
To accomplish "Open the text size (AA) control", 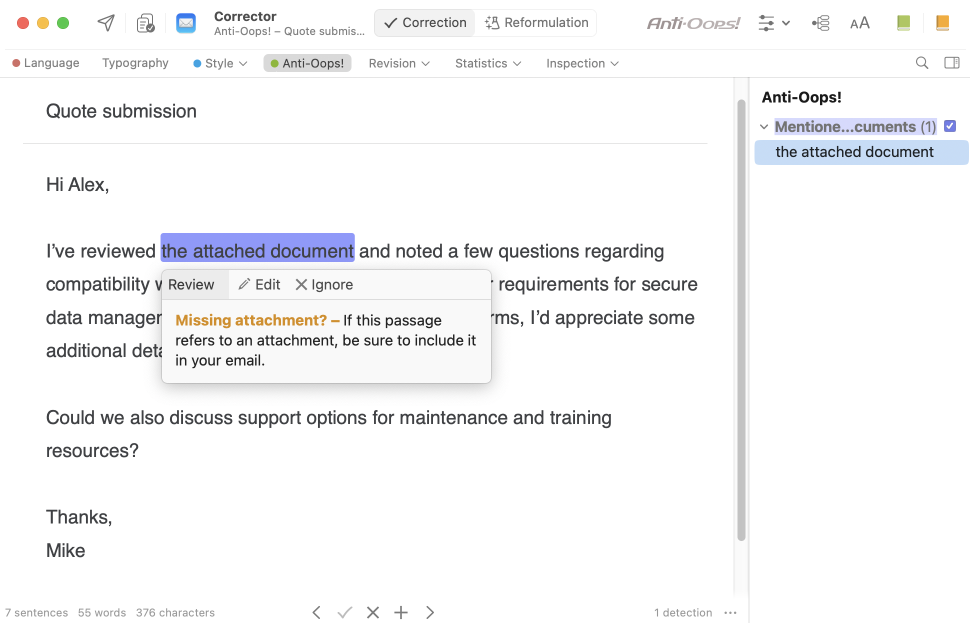I will pos(859,23).
